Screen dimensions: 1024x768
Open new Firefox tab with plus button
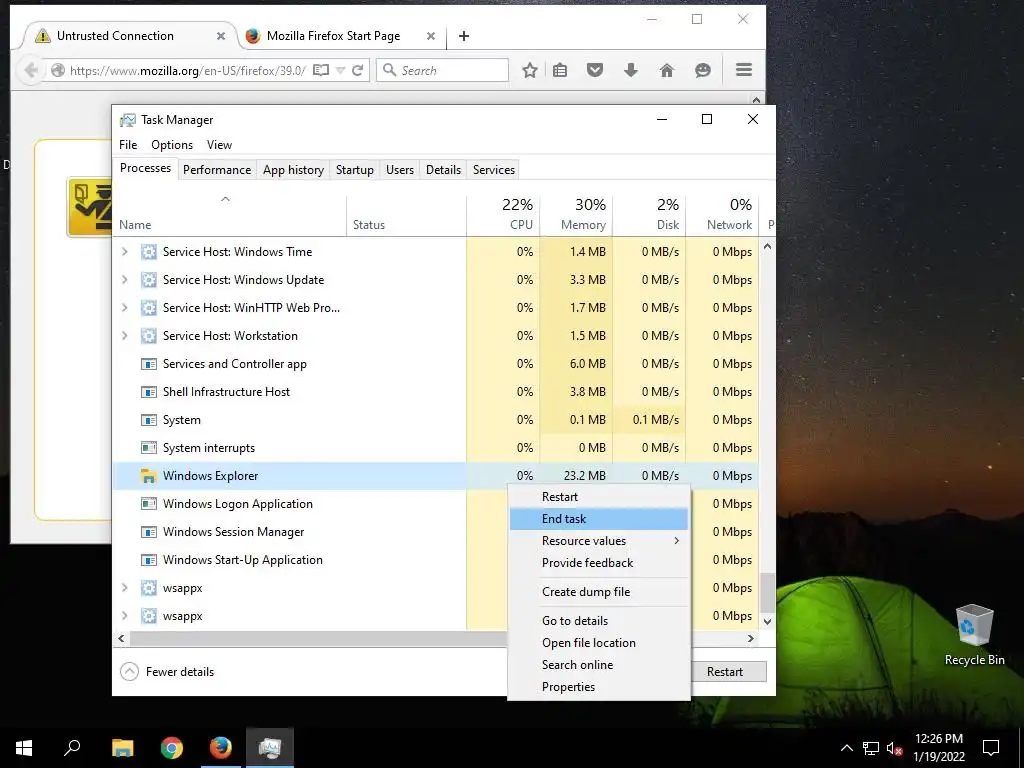point(464,36)
